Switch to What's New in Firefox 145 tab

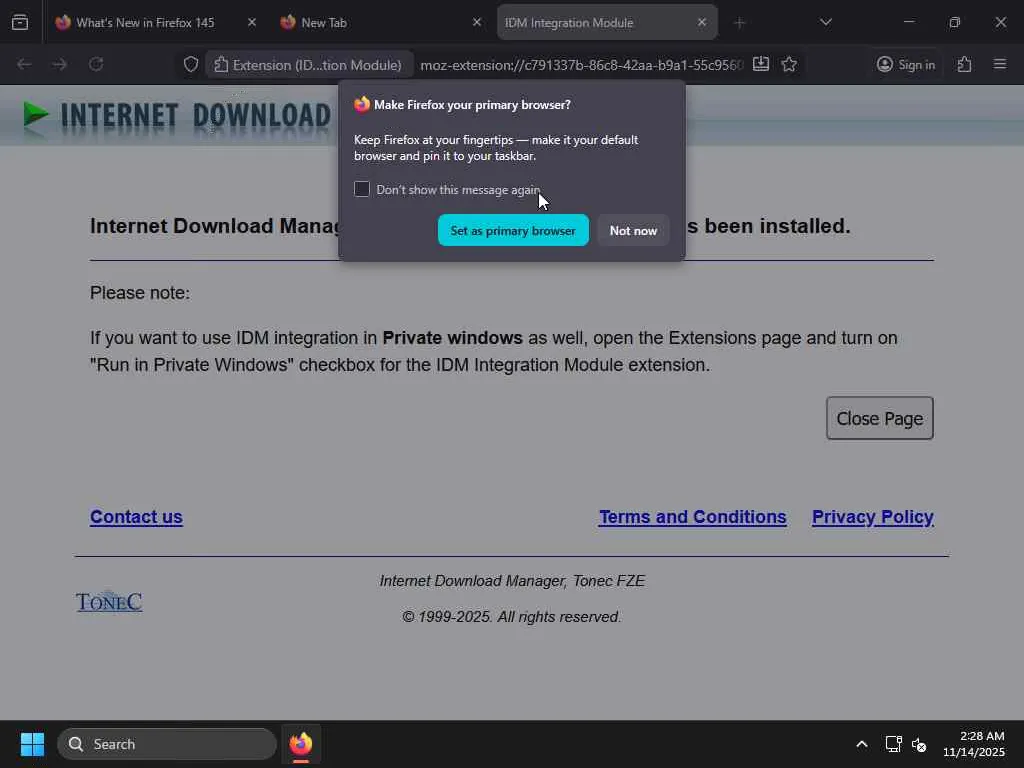click(144, 23)
